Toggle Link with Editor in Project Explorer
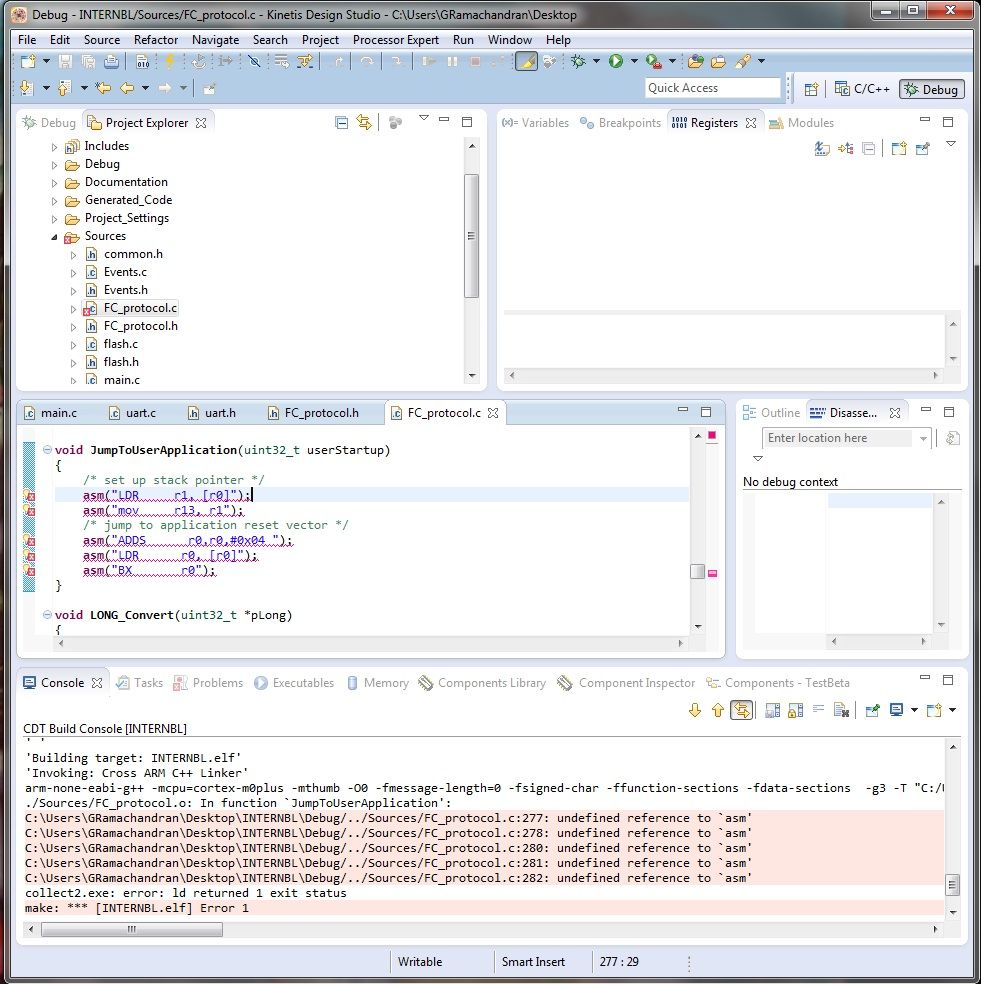Image resolution: width=981 pixels, height=984 pixels. click(x=364, y=122)
